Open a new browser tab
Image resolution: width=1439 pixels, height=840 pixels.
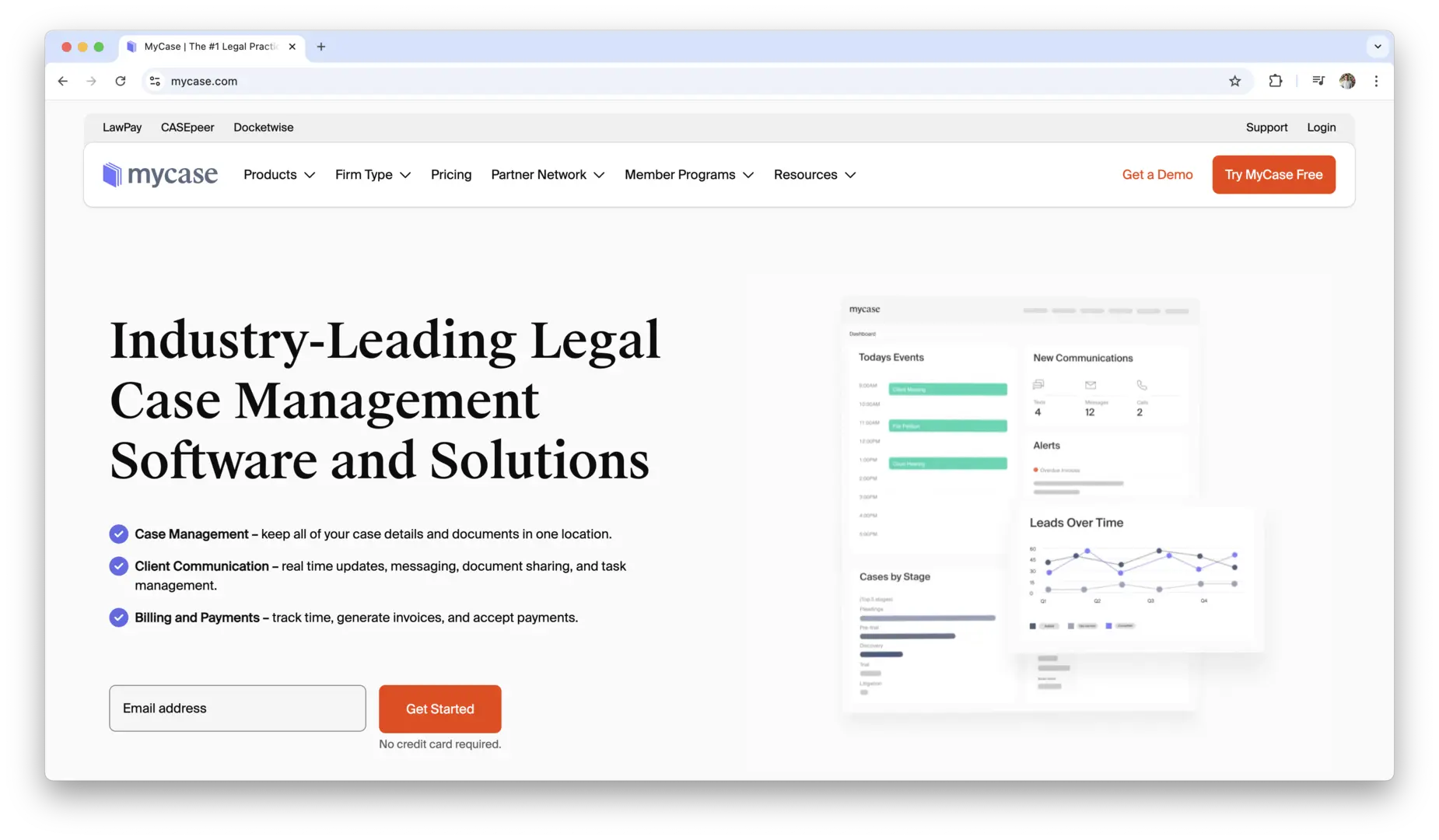point(321,47)
